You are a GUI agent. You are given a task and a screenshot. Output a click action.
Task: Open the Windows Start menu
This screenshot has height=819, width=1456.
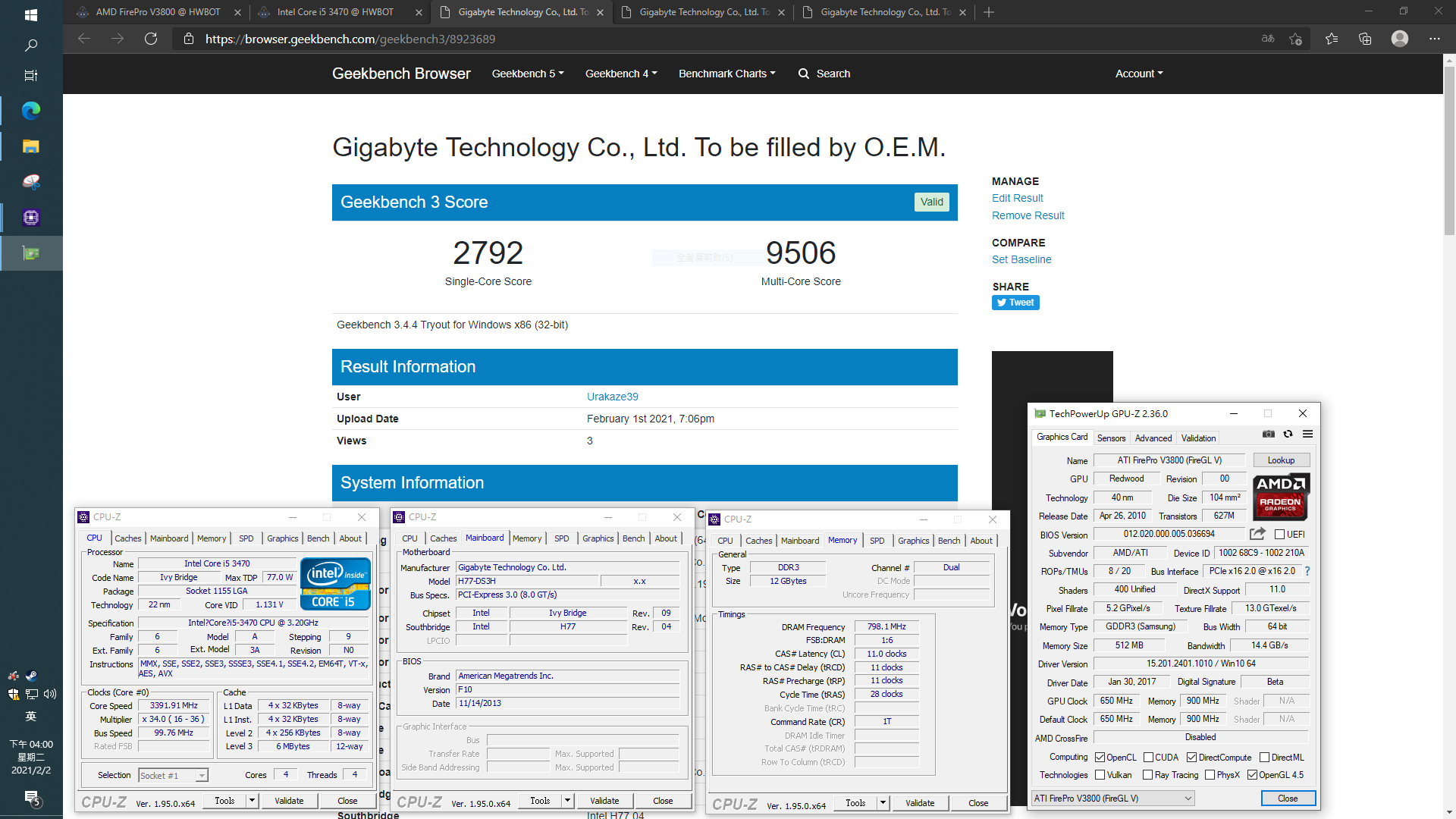tap(31, 15)
